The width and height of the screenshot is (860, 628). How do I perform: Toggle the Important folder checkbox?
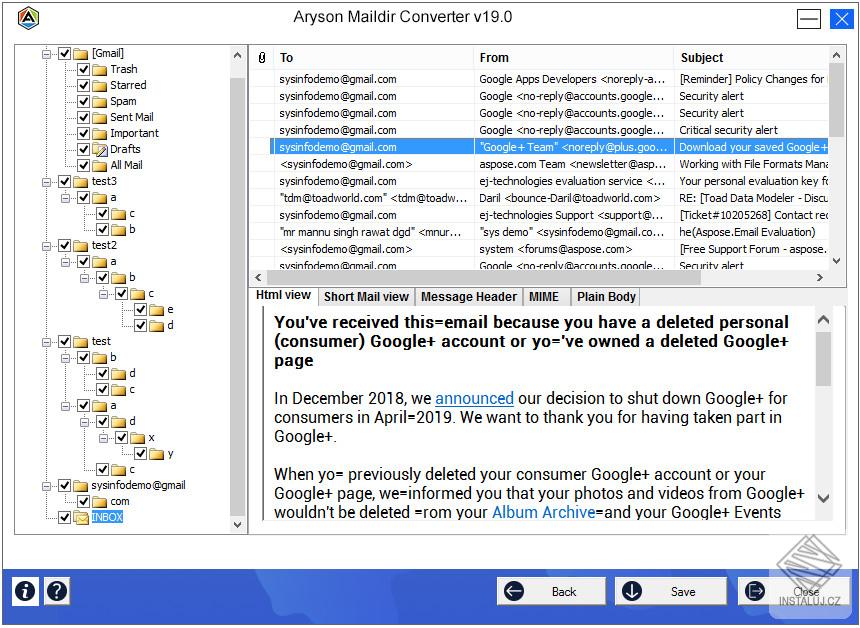83,133
